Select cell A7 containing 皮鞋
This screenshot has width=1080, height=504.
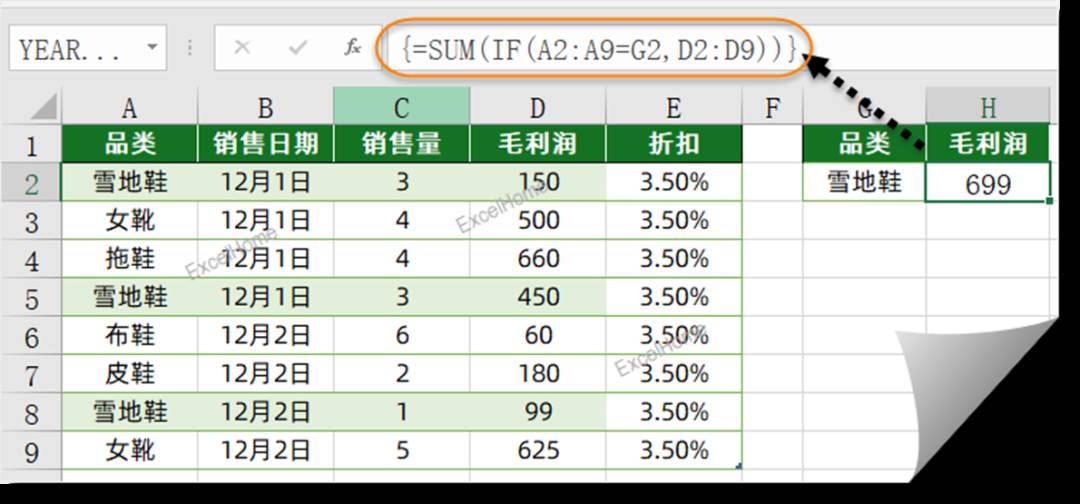(129, 374)
